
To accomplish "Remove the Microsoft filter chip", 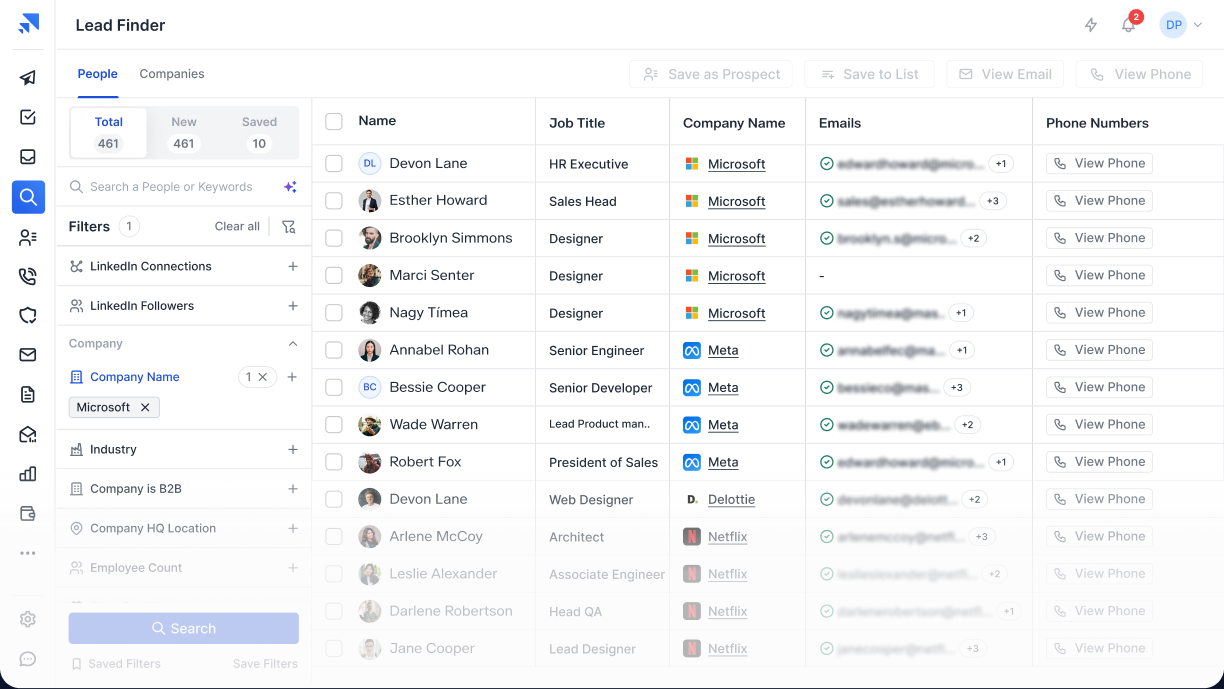I will 145,407.
